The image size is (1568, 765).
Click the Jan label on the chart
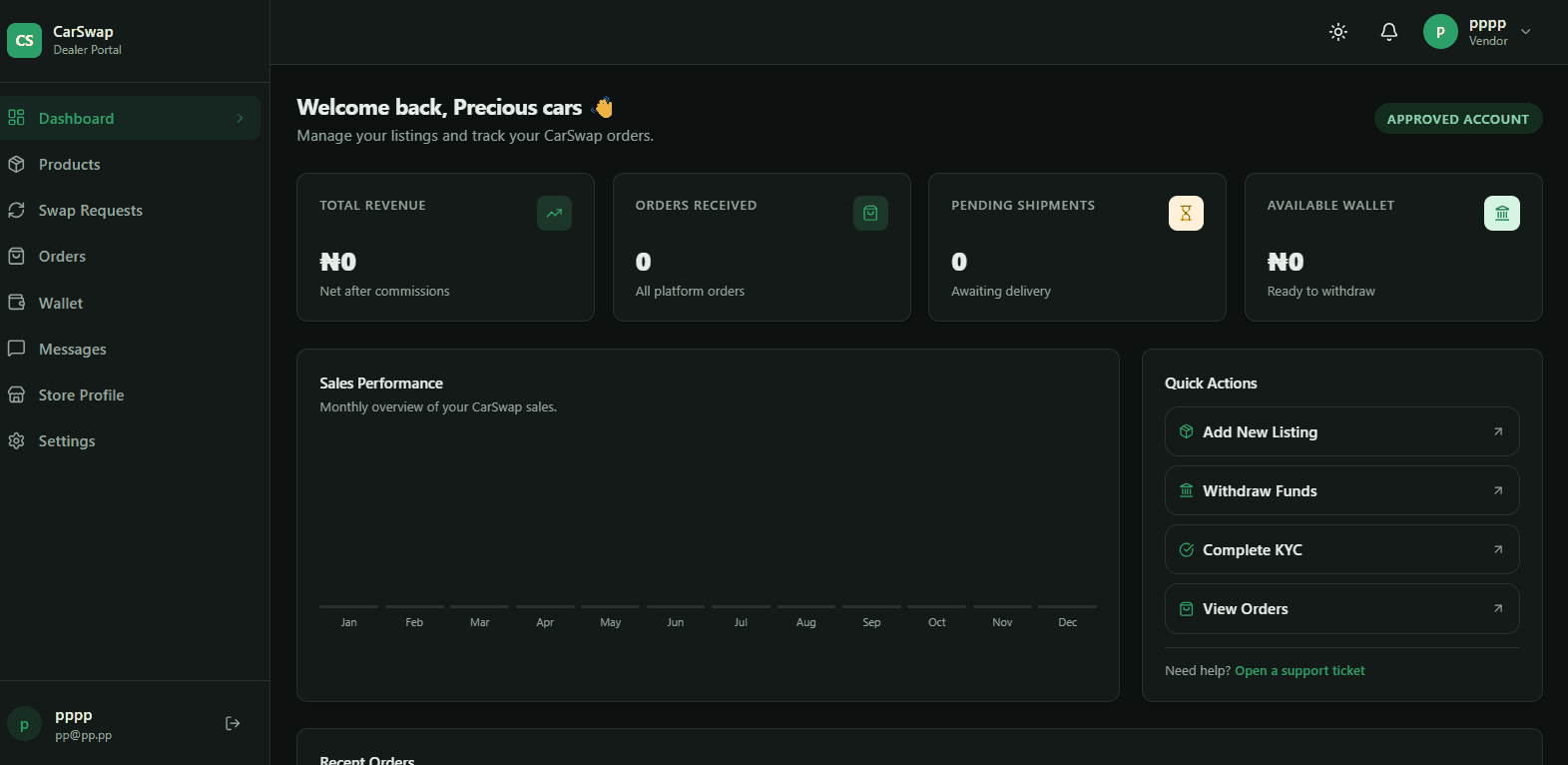tap(348, 622)
